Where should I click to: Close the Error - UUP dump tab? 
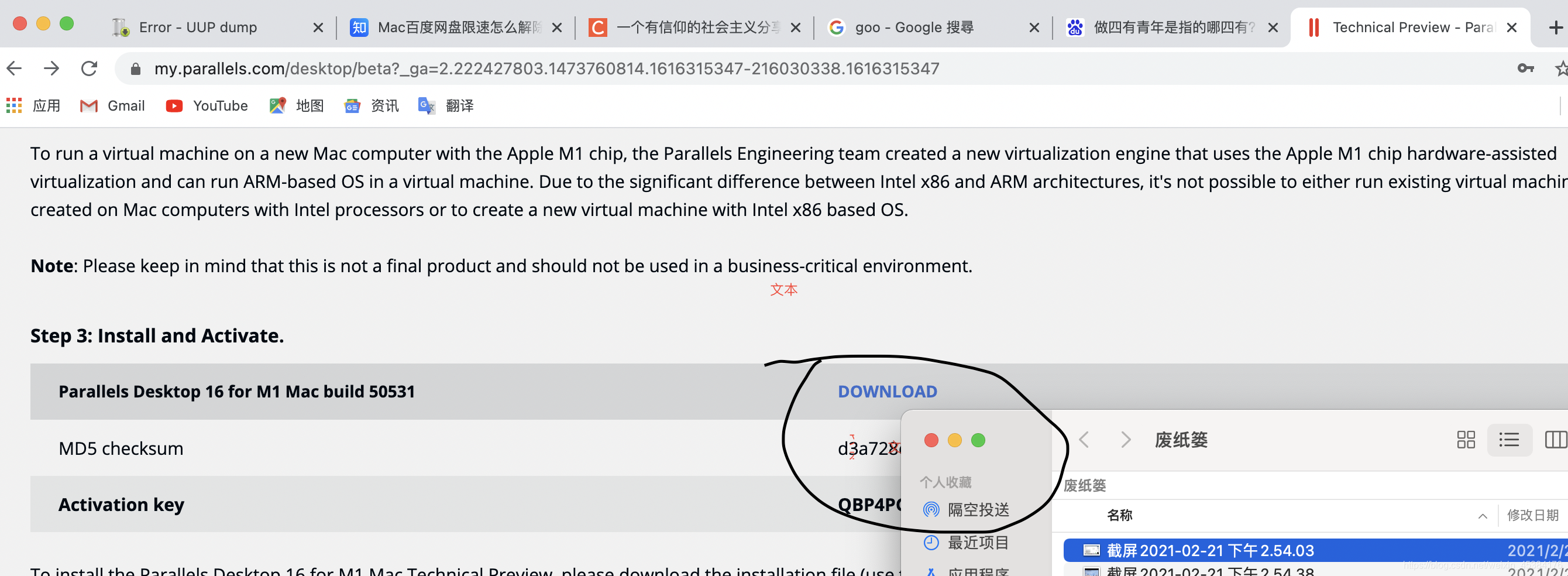click(x=318, y=28)
